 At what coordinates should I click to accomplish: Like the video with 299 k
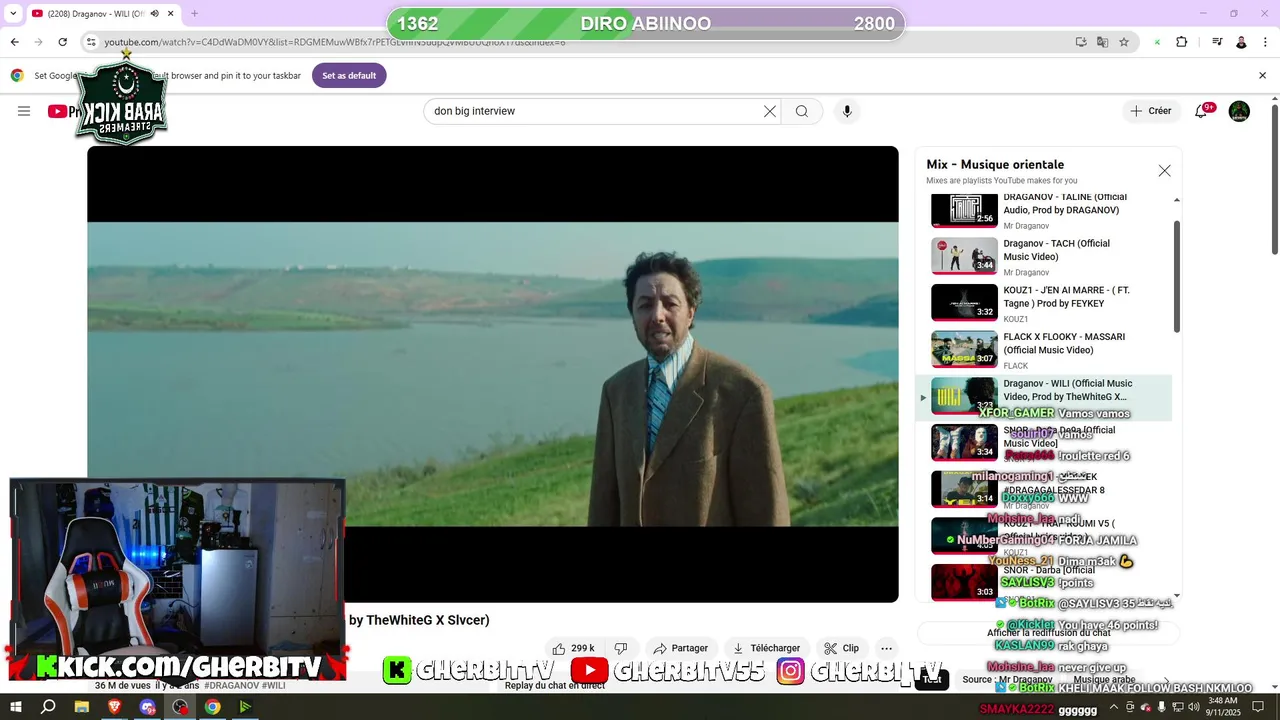574,648
